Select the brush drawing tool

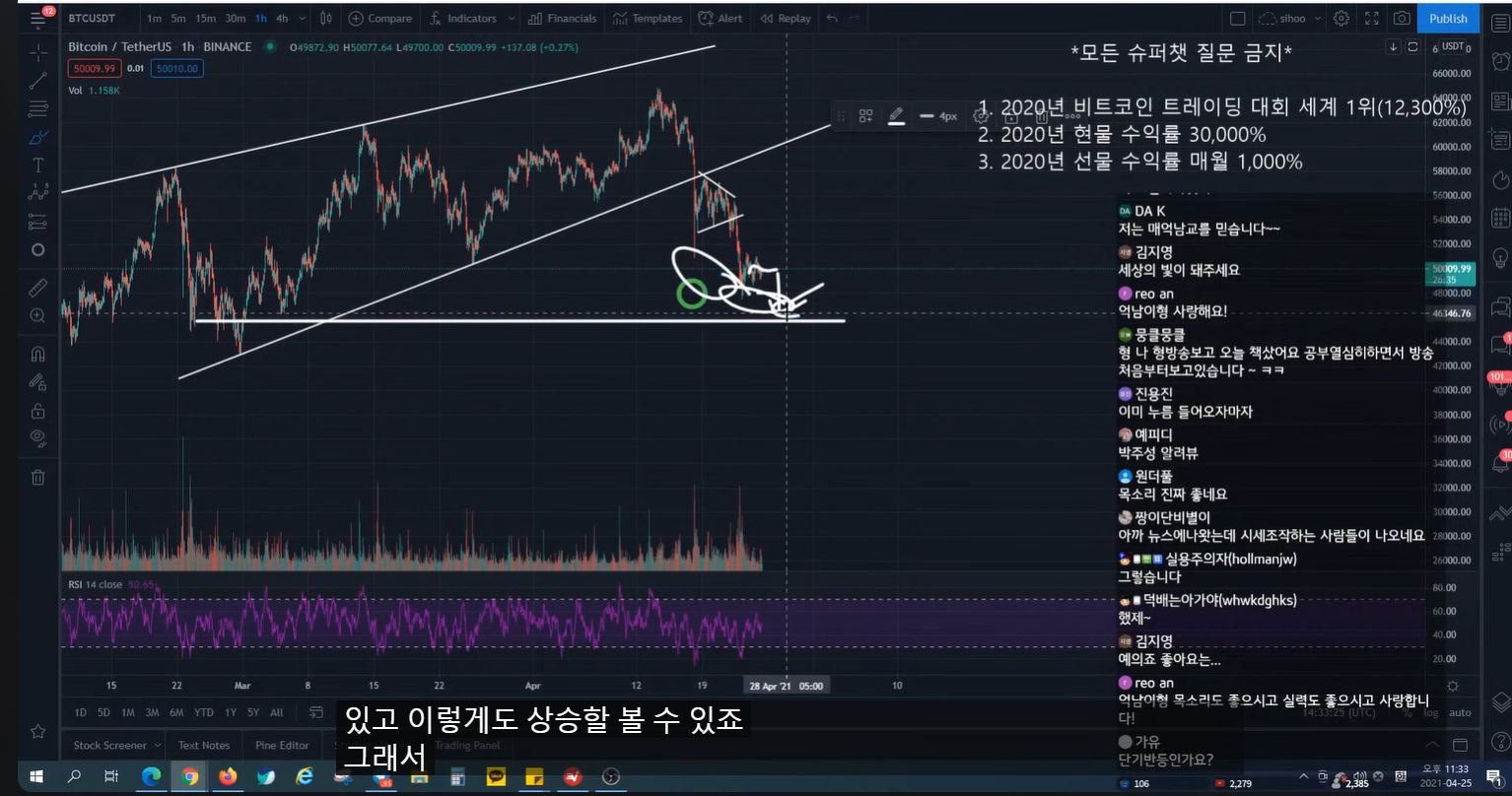pyautogui.click(x=37, y=137)
